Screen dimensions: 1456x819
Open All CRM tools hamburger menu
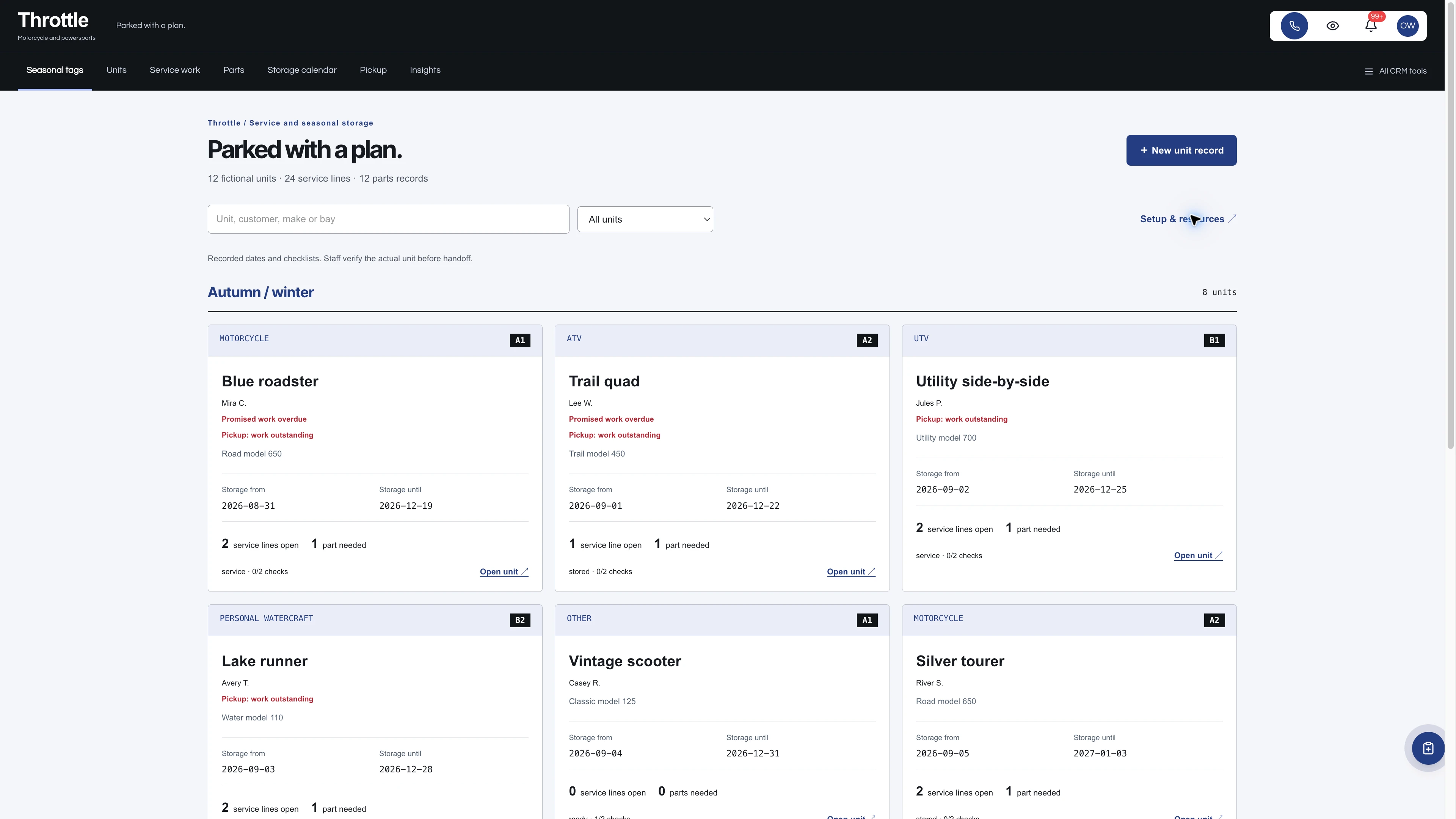(x=1395, y=71)
